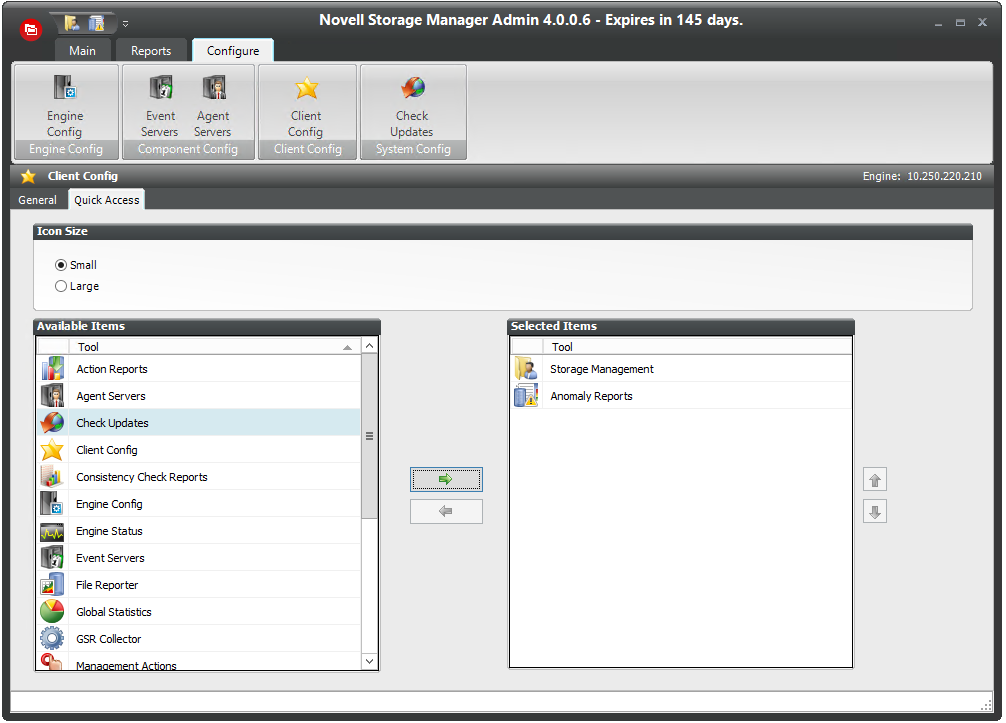Screen dimensions: 1006x723
Task: Click the Available Items scrollbar thumb
Action: pos(370,436)
